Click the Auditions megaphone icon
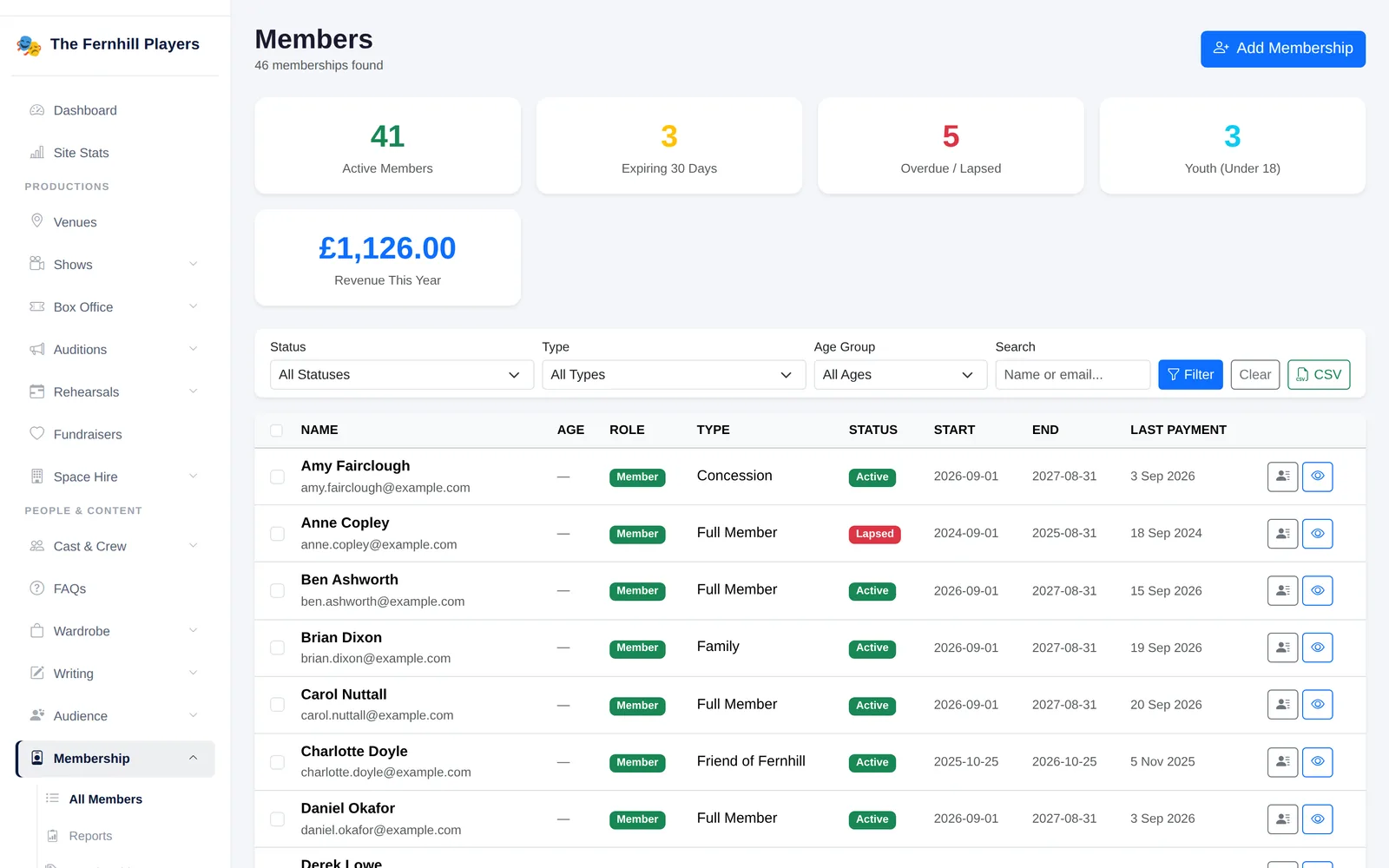 [x=37, y=349]
